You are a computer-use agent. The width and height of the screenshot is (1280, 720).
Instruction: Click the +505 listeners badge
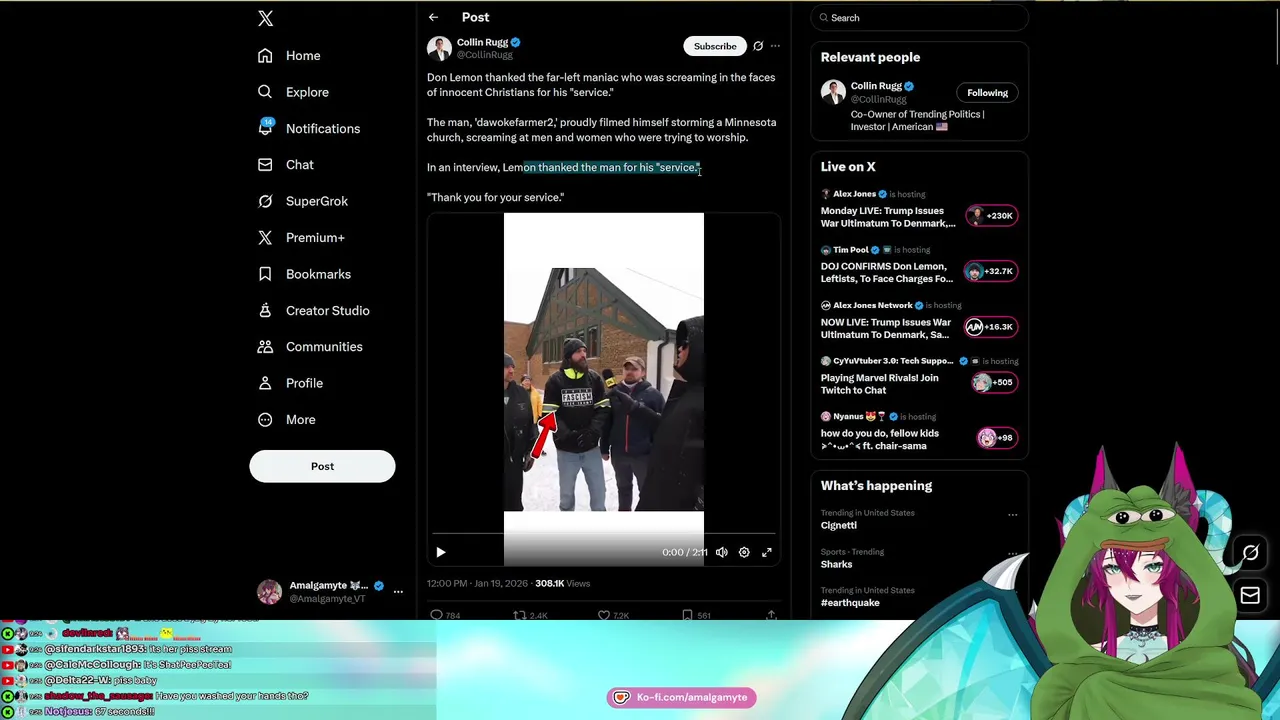pyautogui.click(x=993, y=382)
